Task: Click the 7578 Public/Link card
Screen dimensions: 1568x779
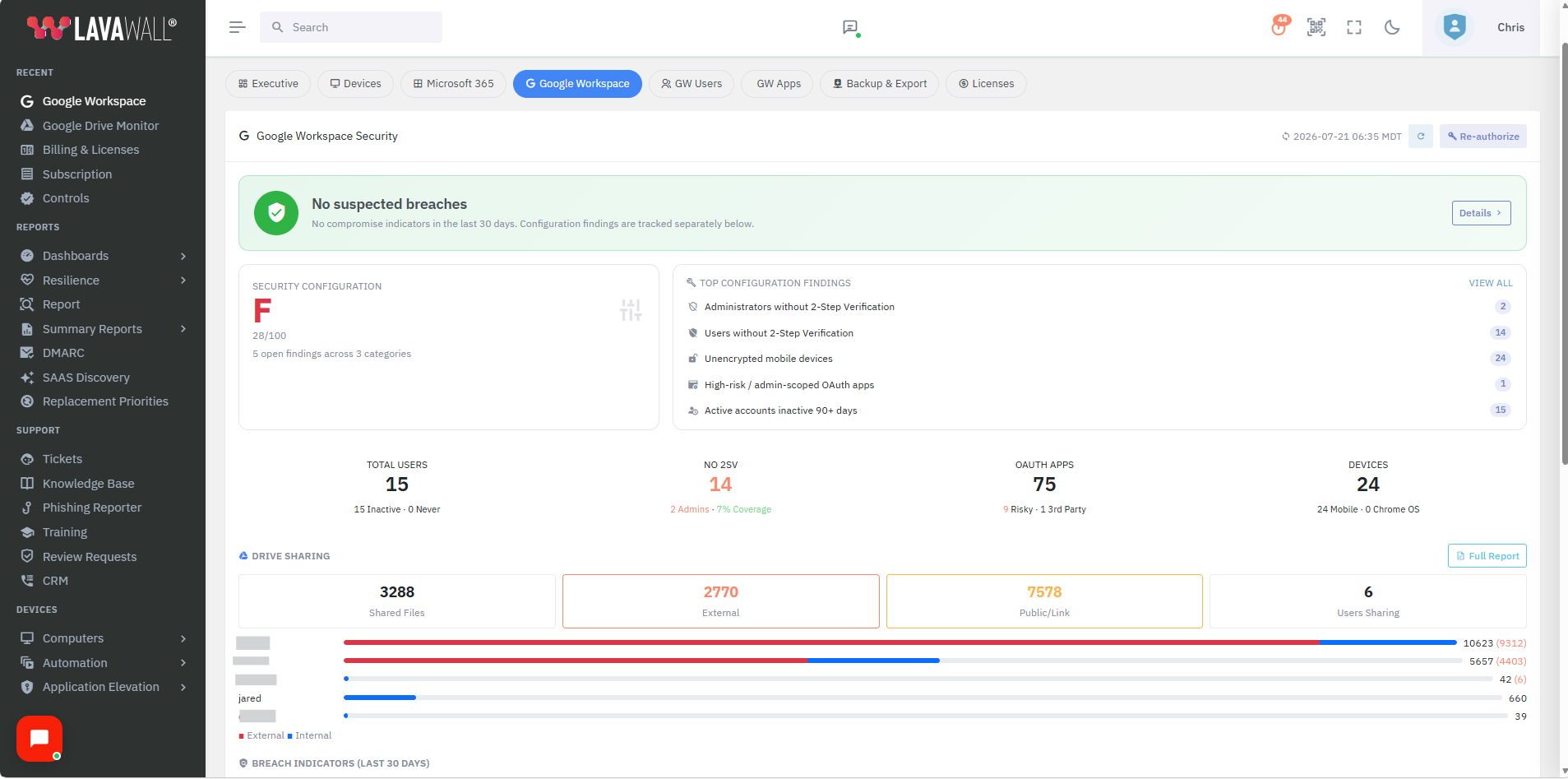Action: coord(1044,601)
